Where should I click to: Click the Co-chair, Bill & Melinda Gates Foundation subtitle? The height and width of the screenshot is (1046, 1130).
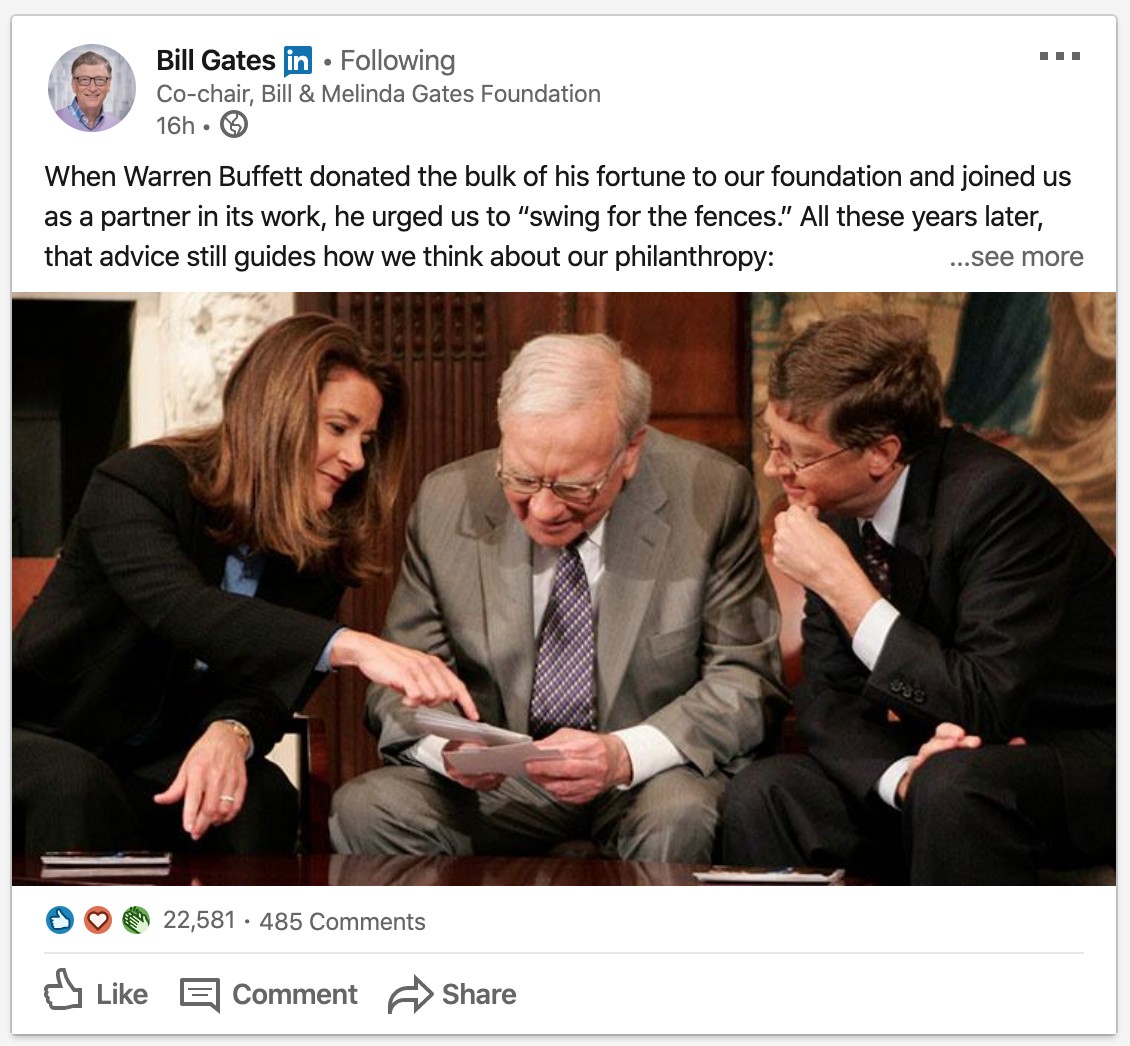(378, 94)
